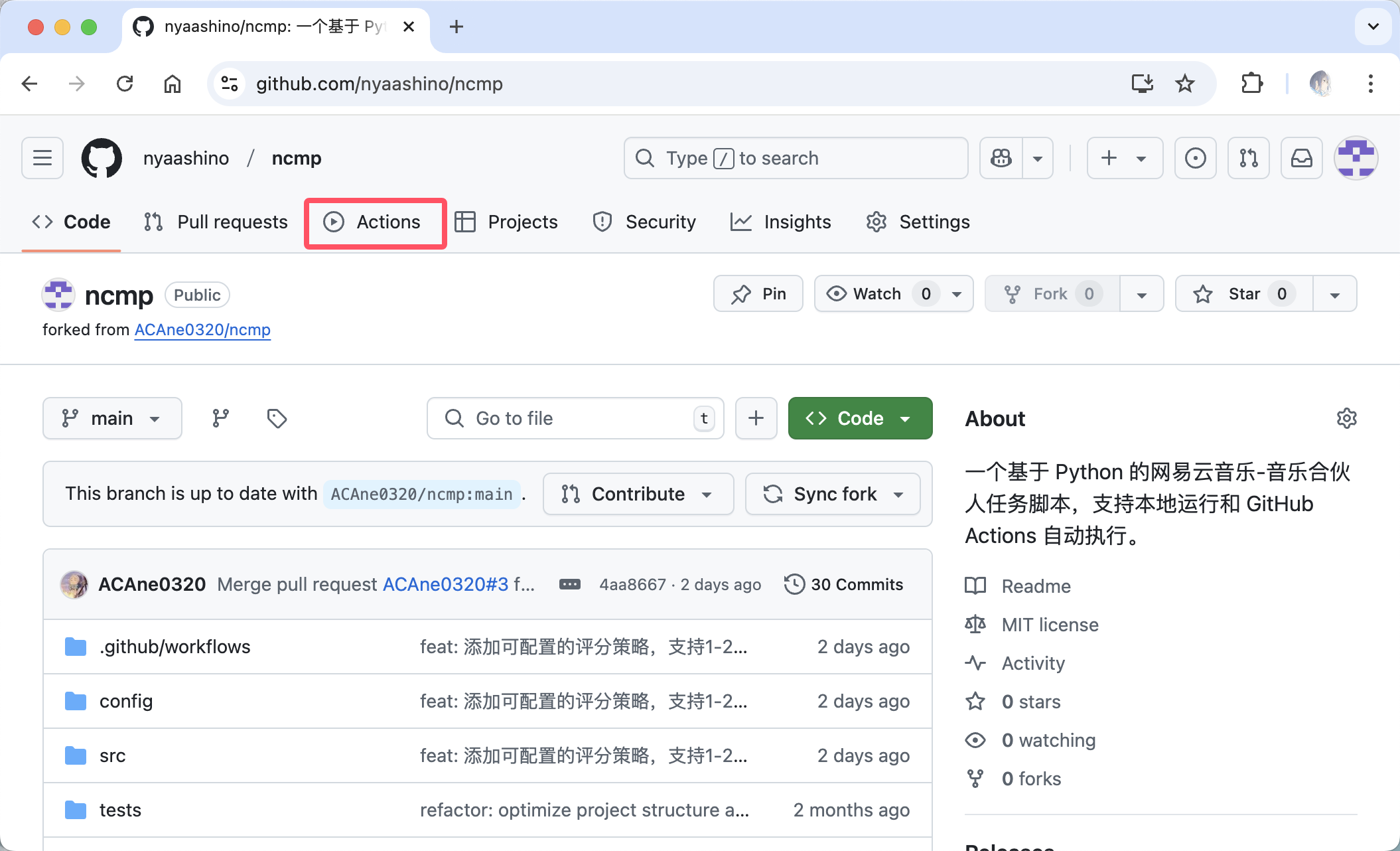Open the repository Settings tab
Viewport: 1400px width, 851px height.
(x=918, y=222)
